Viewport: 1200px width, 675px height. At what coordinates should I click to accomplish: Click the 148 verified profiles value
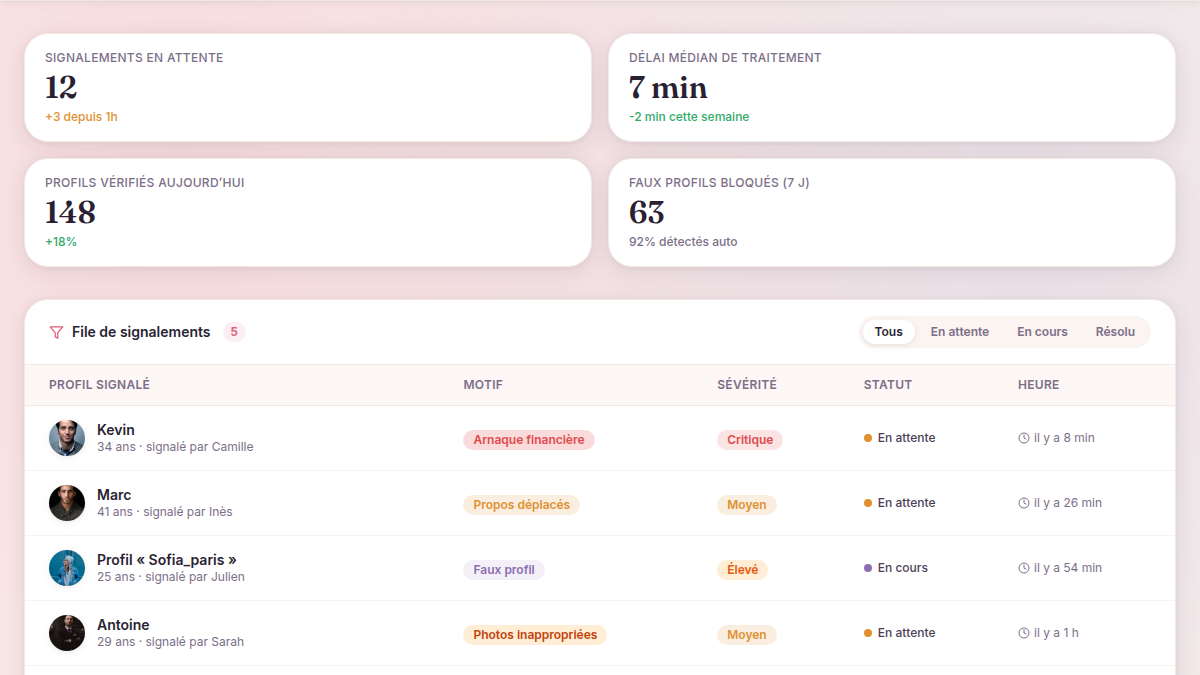pos(70,213)
